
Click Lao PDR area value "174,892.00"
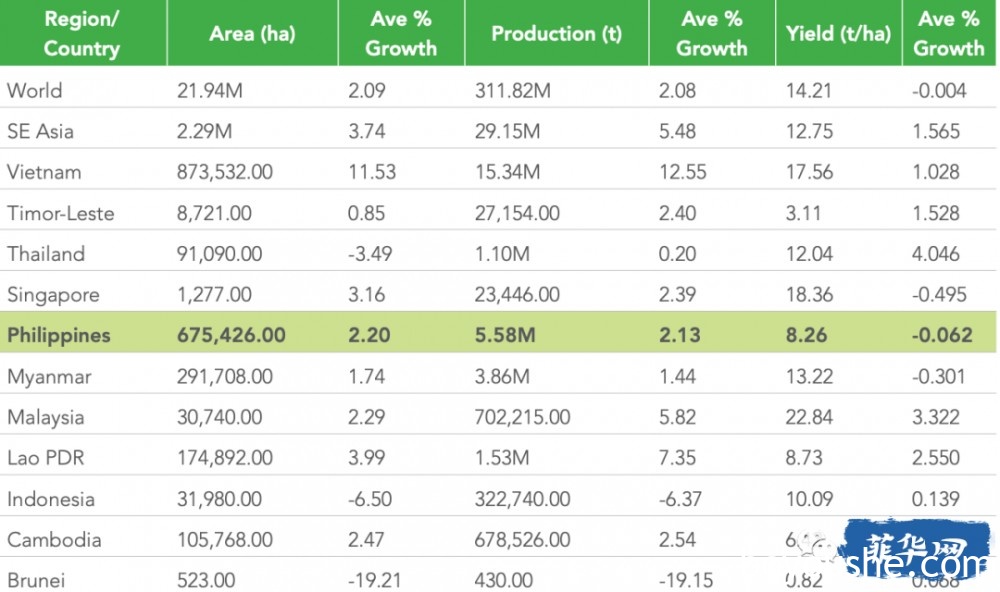pos(224,458)
